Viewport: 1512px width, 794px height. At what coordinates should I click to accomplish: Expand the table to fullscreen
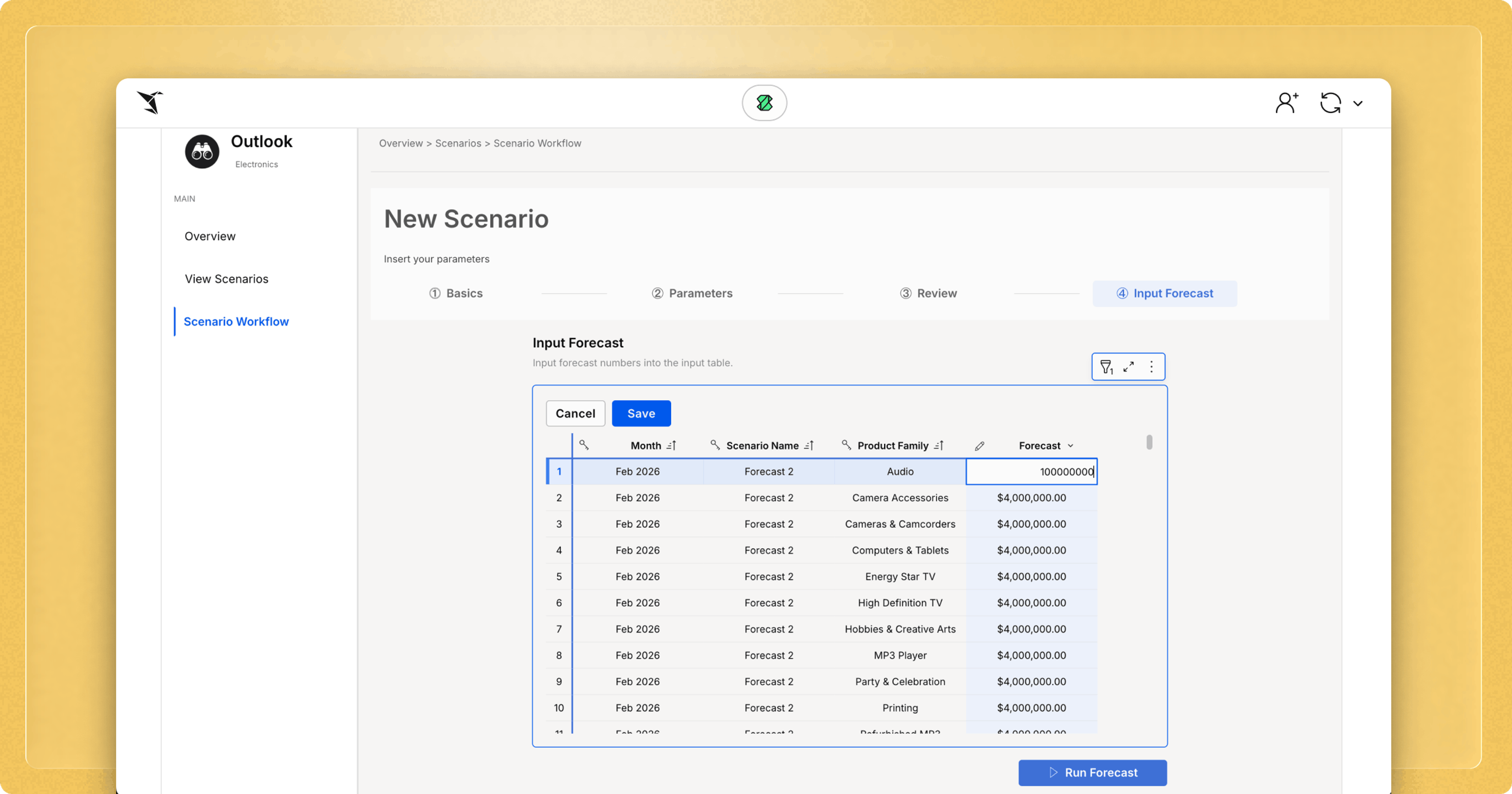1128,367
